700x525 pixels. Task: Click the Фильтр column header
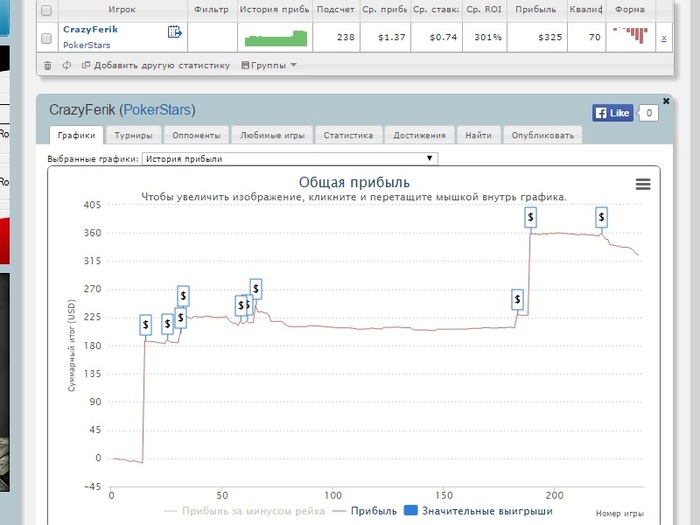tap(212, 9)
